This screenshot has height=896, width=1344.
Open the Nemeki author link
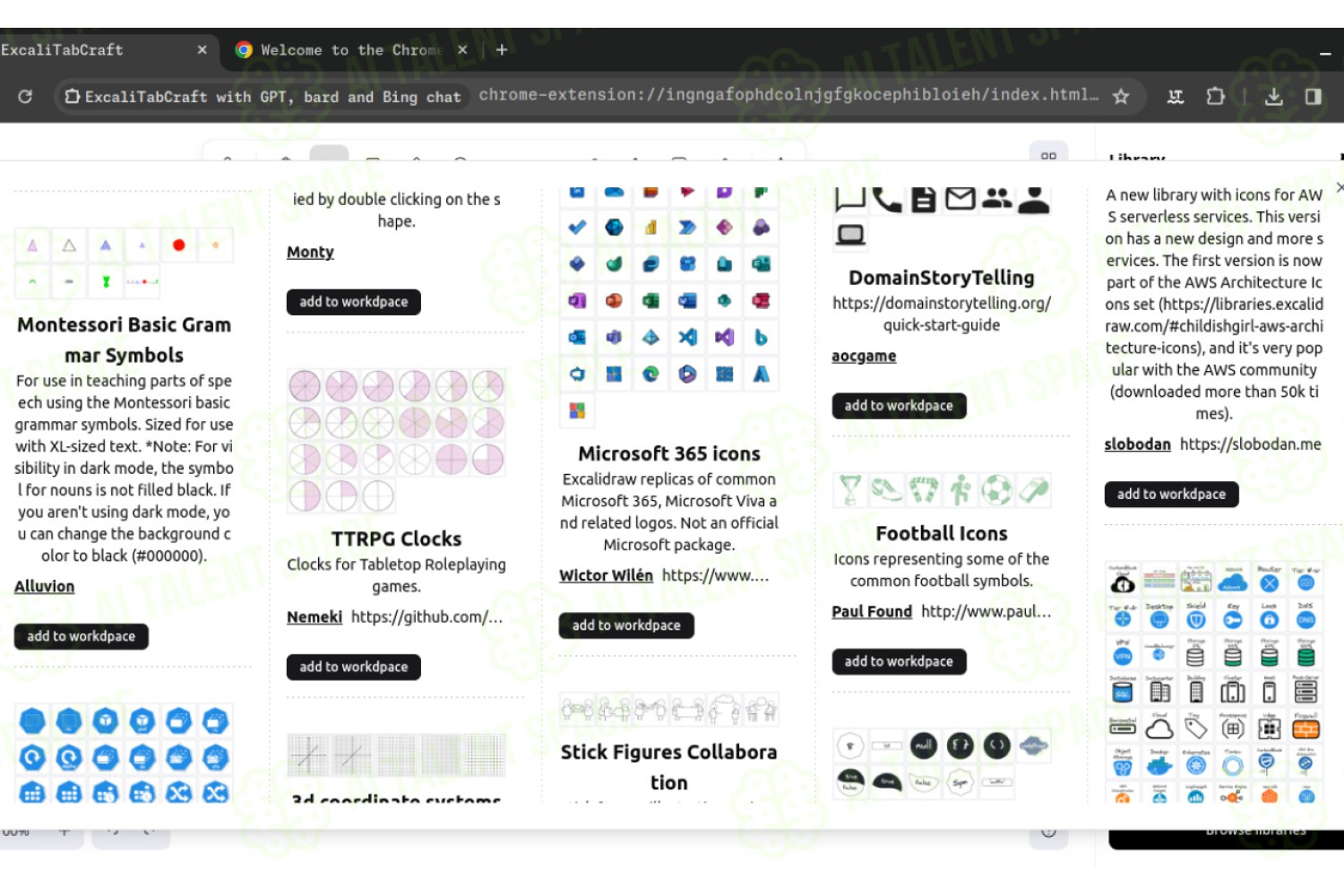(x=314, y=616)
